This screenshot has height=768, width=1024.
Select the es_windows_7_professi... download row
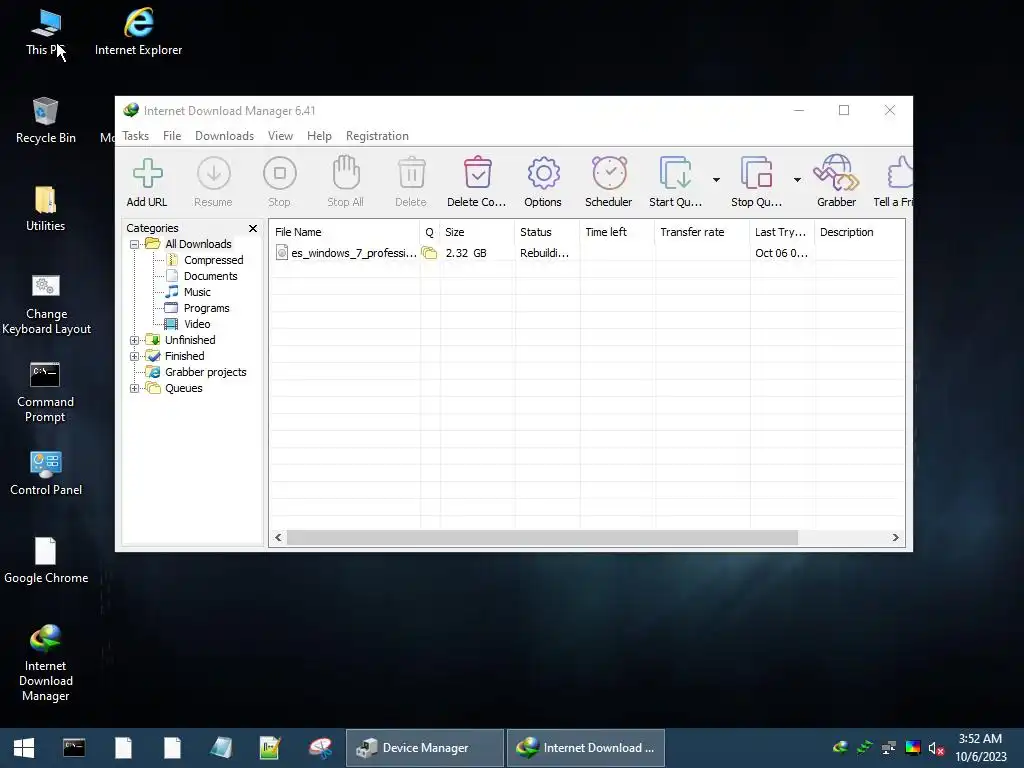pyautogui.click(x=587, y=253)
